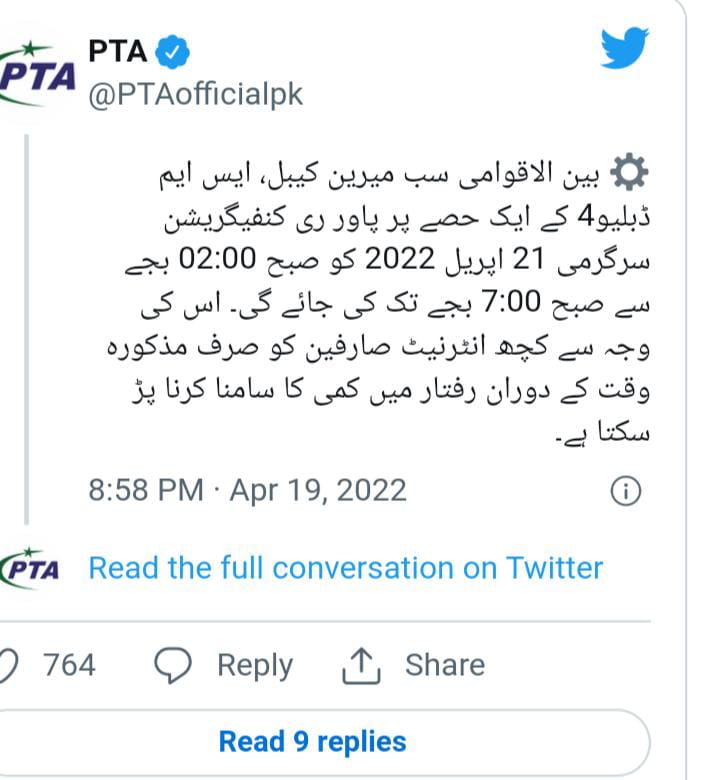Click the info circle icon
The height and width of the screenshot is (780, 720).
click(625, 491)
